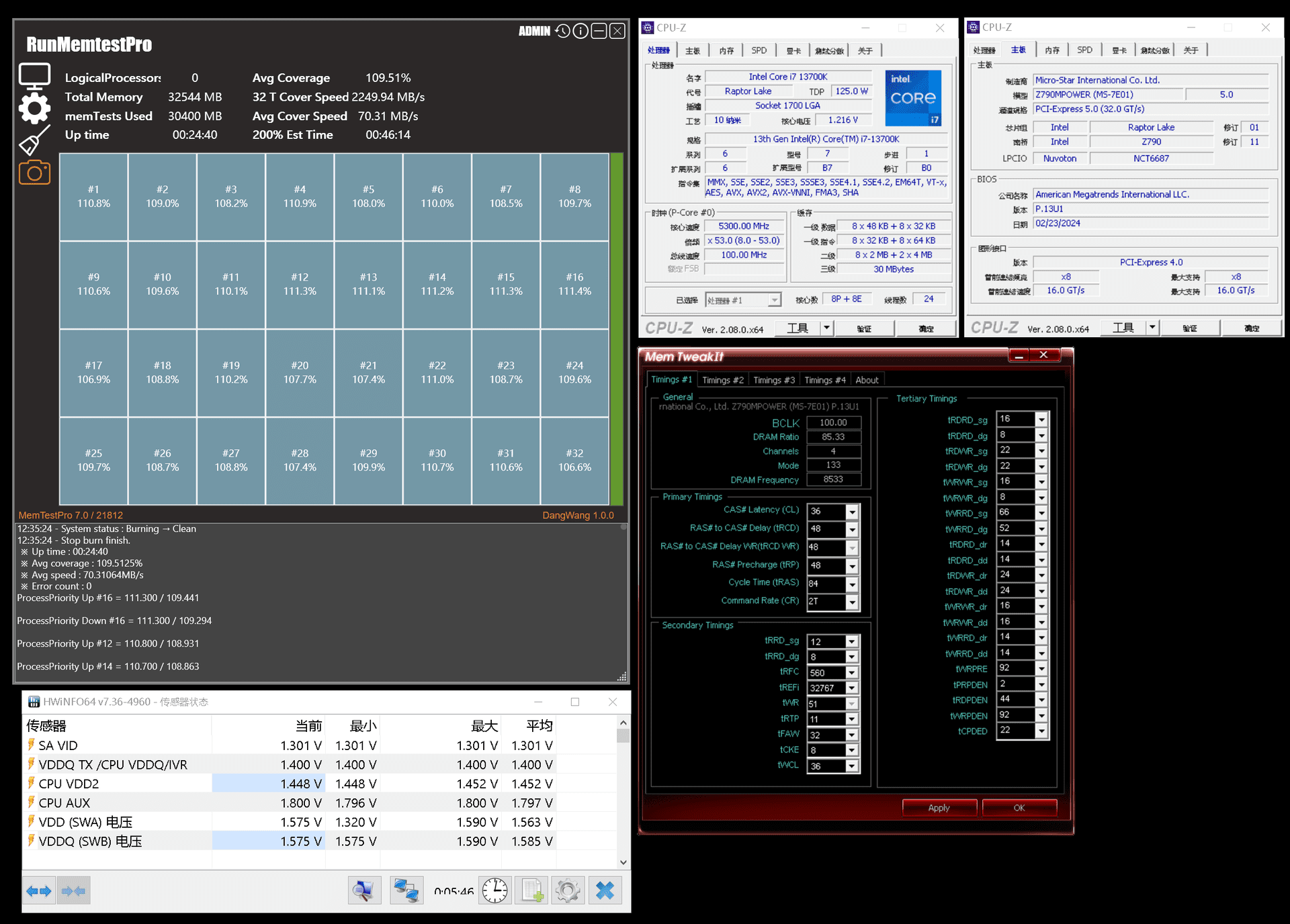Open the CAS# Latency (CL) dropdown
Viewport: 1290px width, 924px height.
pyautogui.click(x=852, y=512)
